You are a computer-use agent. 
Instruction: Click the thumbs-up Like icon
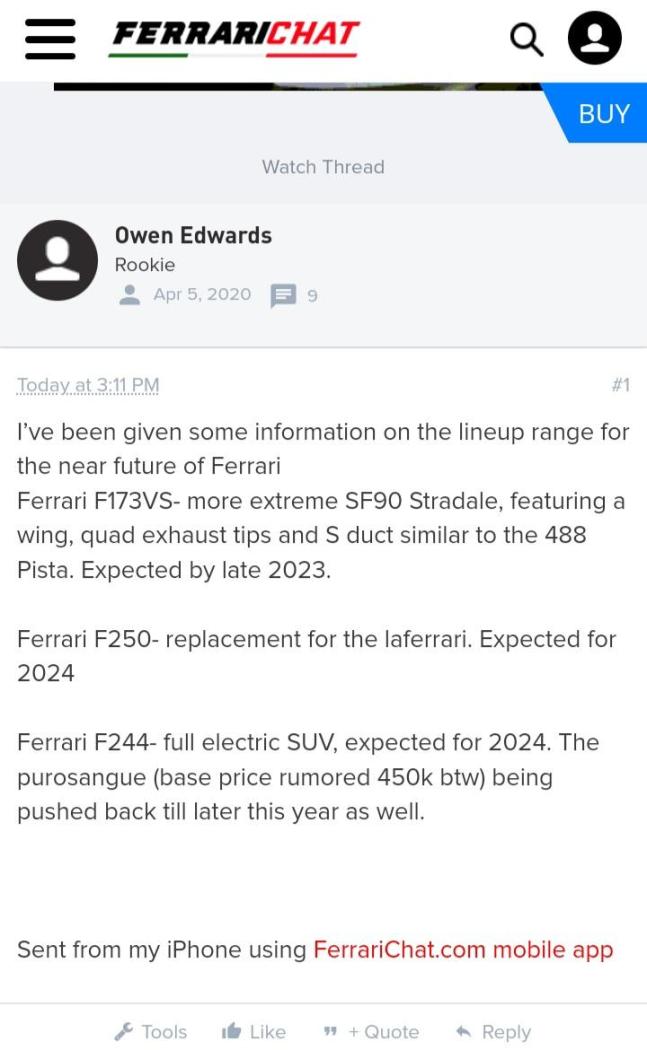(231, 1031)
